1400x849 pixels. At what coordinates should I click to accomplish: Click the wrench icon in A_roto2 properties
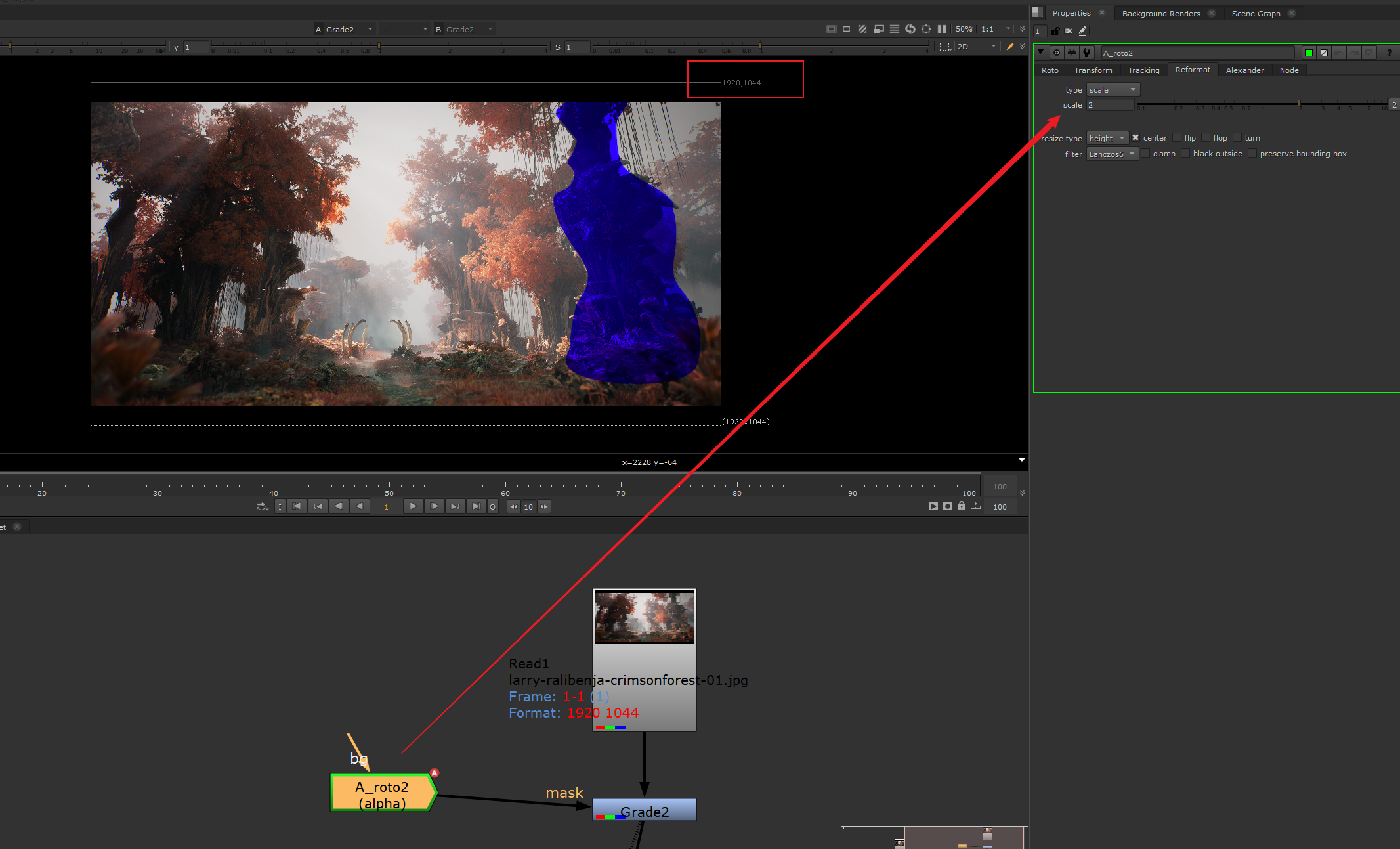[1087, 53]
